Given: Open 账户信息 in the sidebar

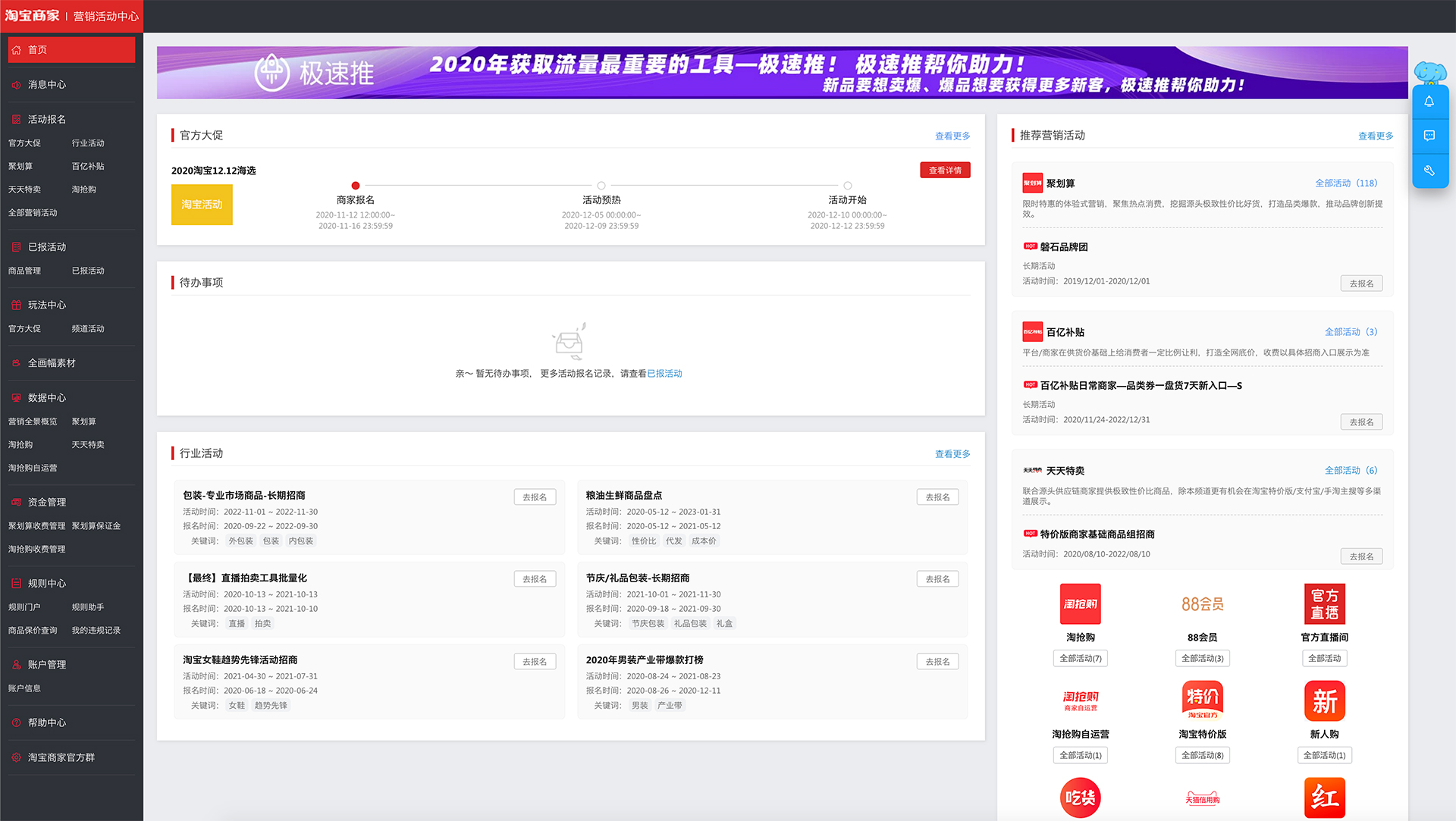Looking at the screenshot, I should point(24,688).
